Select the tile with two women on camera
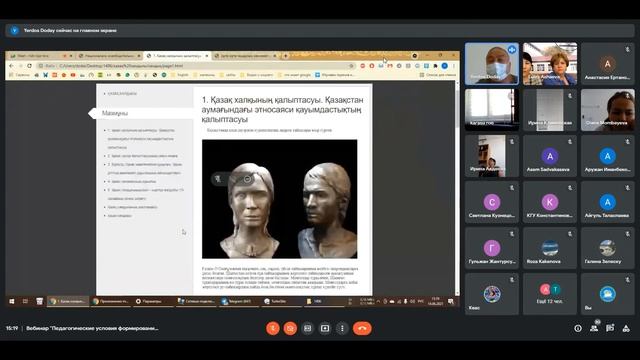 tap(550, 64)
